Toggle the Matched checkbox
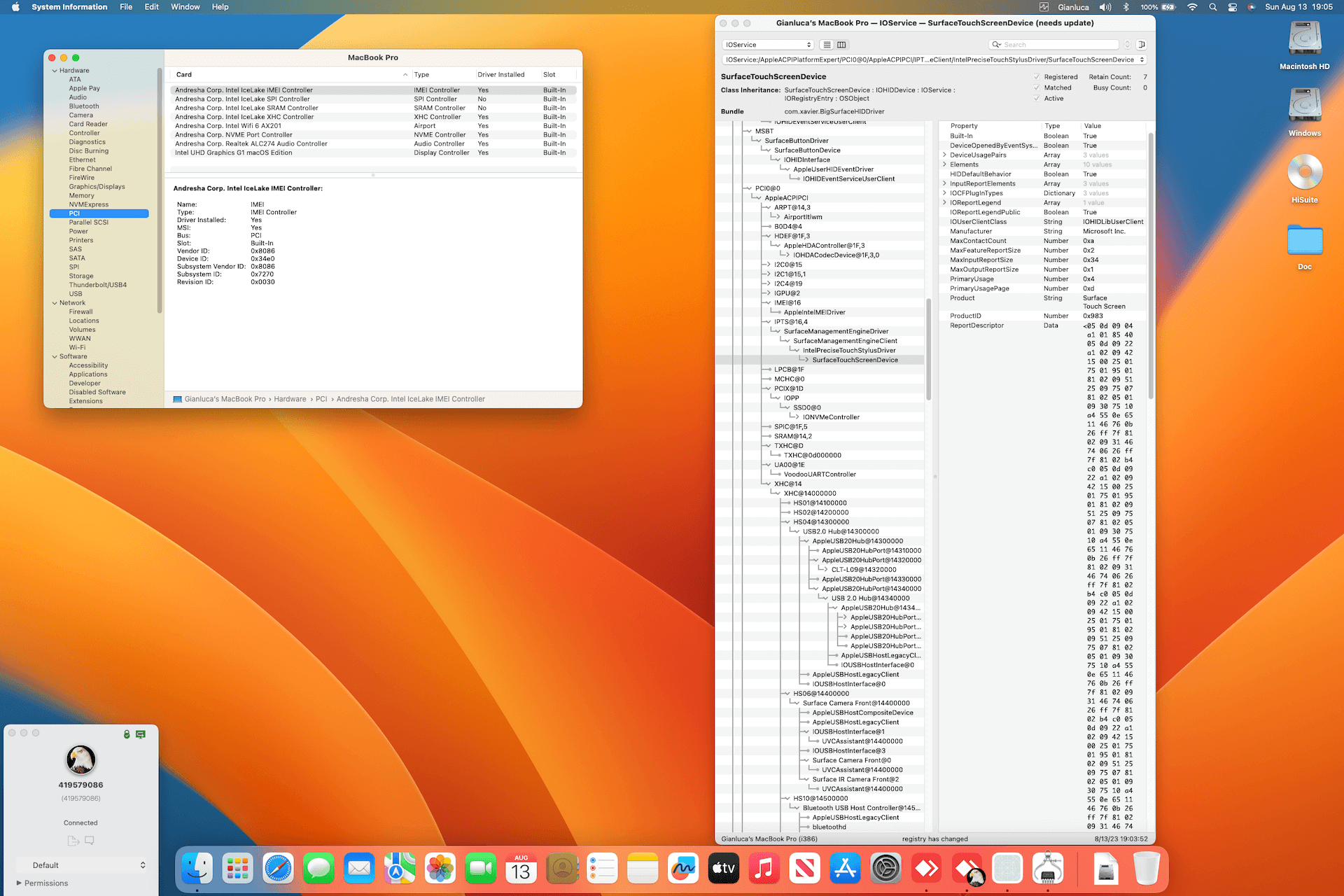1344x896 pixels. coord(1037,87)
